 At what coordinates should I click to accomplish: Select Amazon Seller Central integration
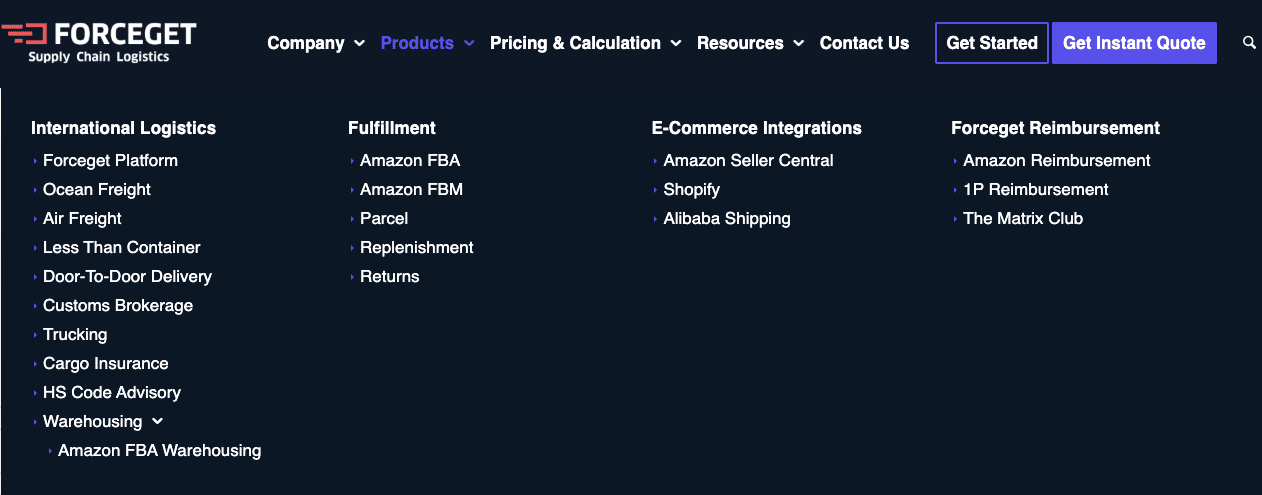click(748, 160)
